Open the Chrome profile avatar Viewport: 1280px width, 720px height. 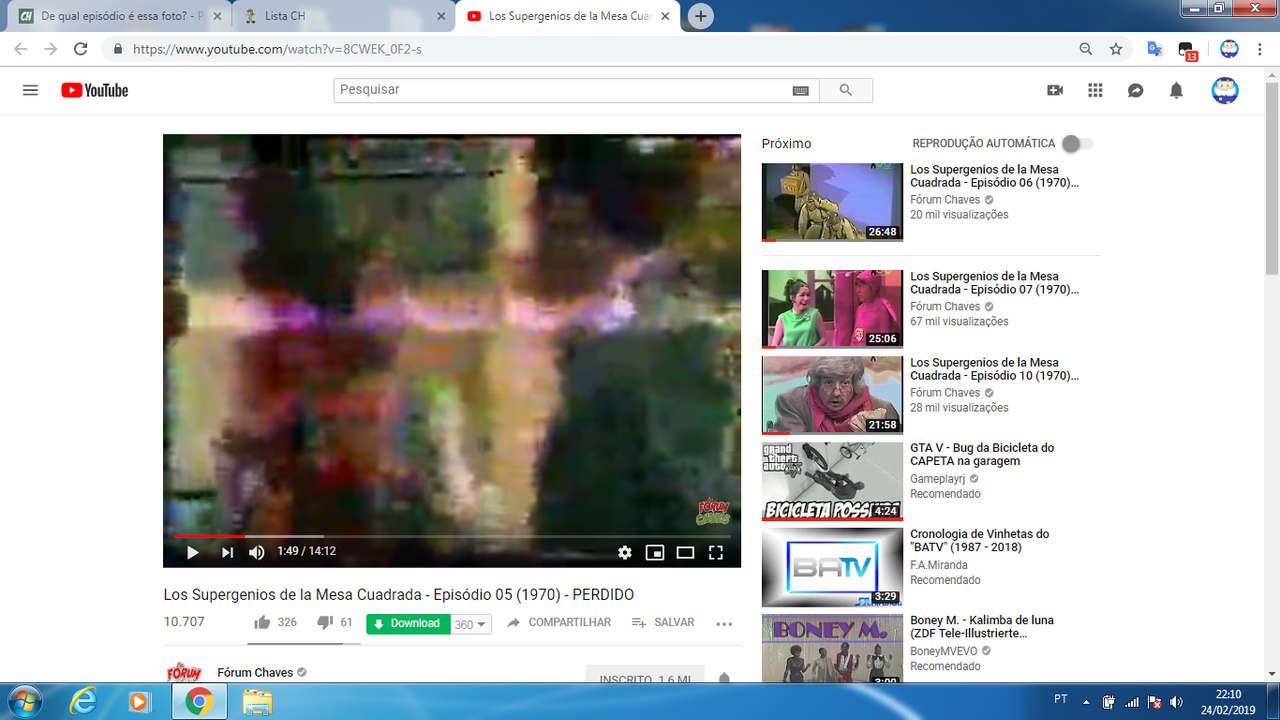pyautogui.click(x=1230, y=49)
